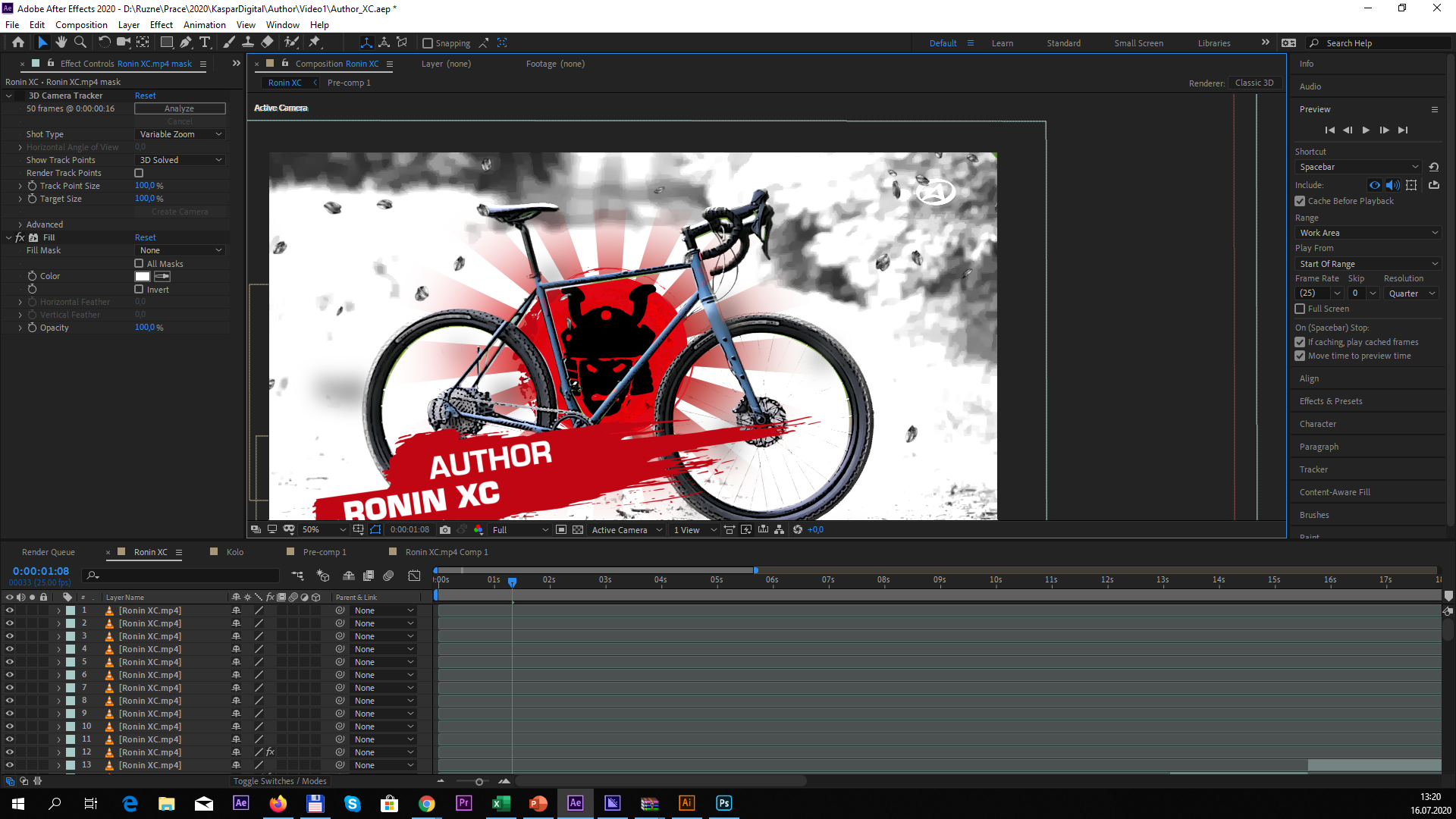1456x819 pixels.
Task: Select the Selection arrow tool
Action: pos(42,43)
